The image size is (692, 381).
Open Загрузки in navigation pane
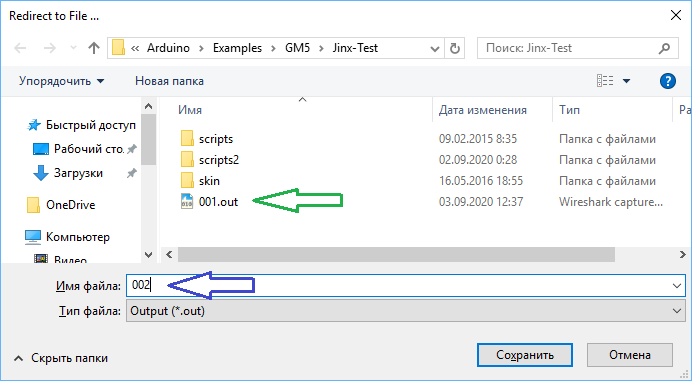68,173
